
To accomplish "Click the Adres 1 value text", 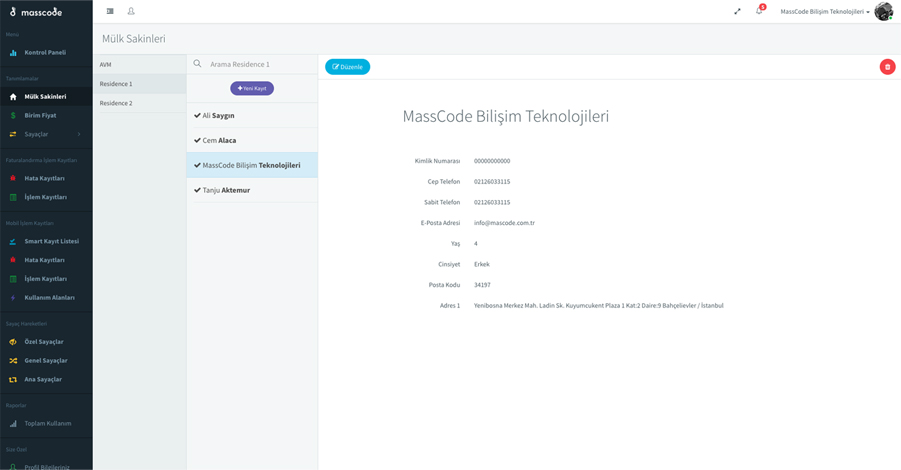I will tap(599, 306).
